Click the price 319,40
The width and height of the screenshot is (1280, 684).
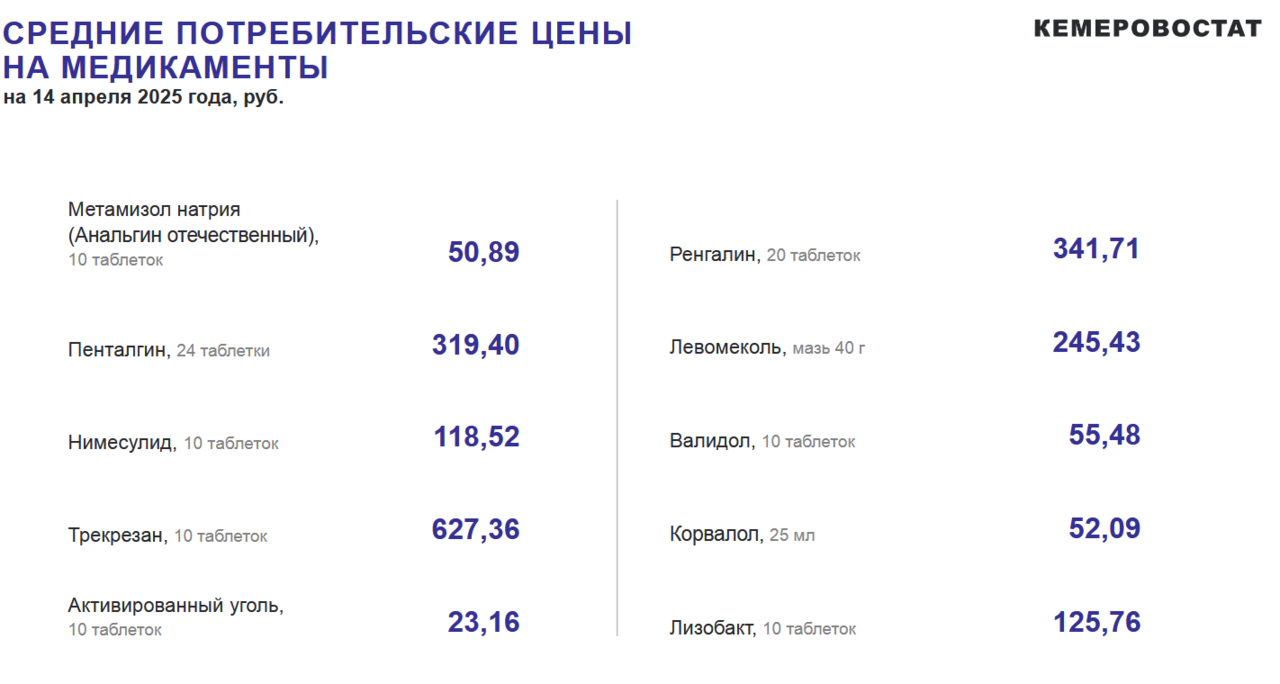476,346
